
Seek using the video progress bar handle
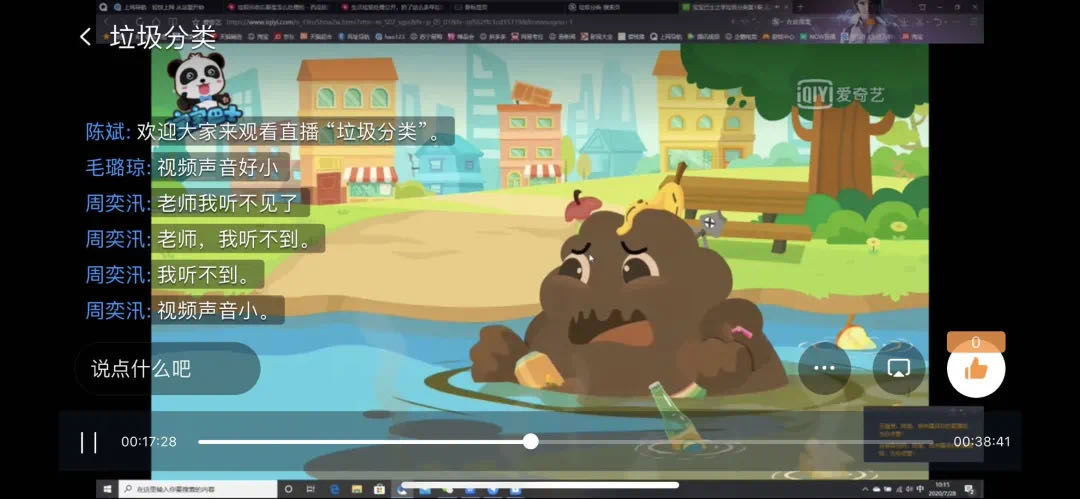pyautogui.click(x=530, y=441)
